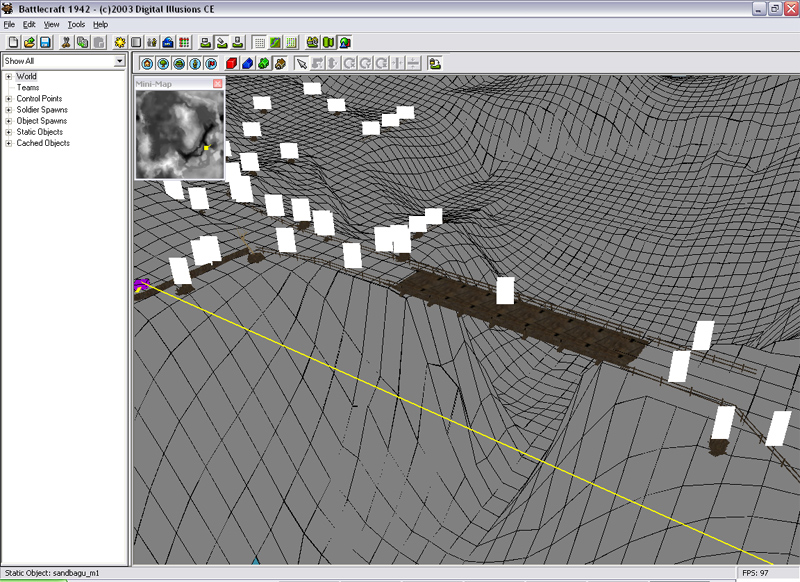Open the Tools menu
The image size is (800, 582).
click(76, 24)
